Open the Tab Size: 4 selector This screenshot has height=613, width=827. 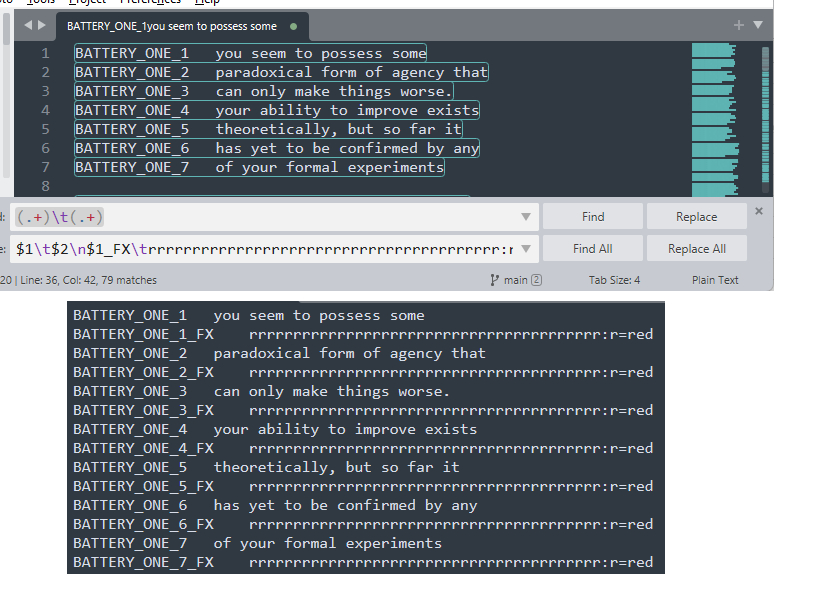click(x=614, y=280)
